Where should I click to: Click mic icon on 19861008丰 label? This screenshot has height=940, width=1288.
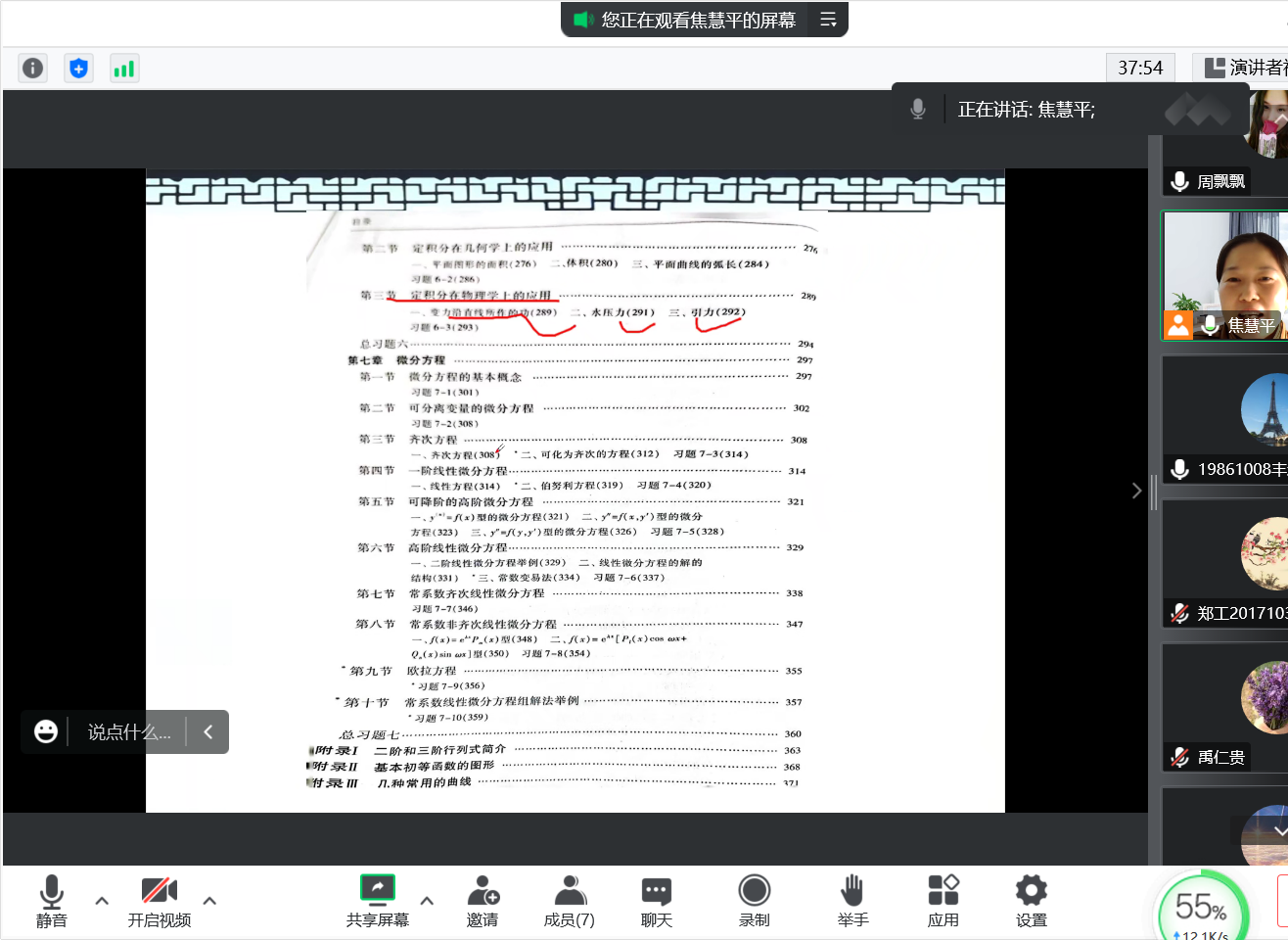coord(1180,469)
